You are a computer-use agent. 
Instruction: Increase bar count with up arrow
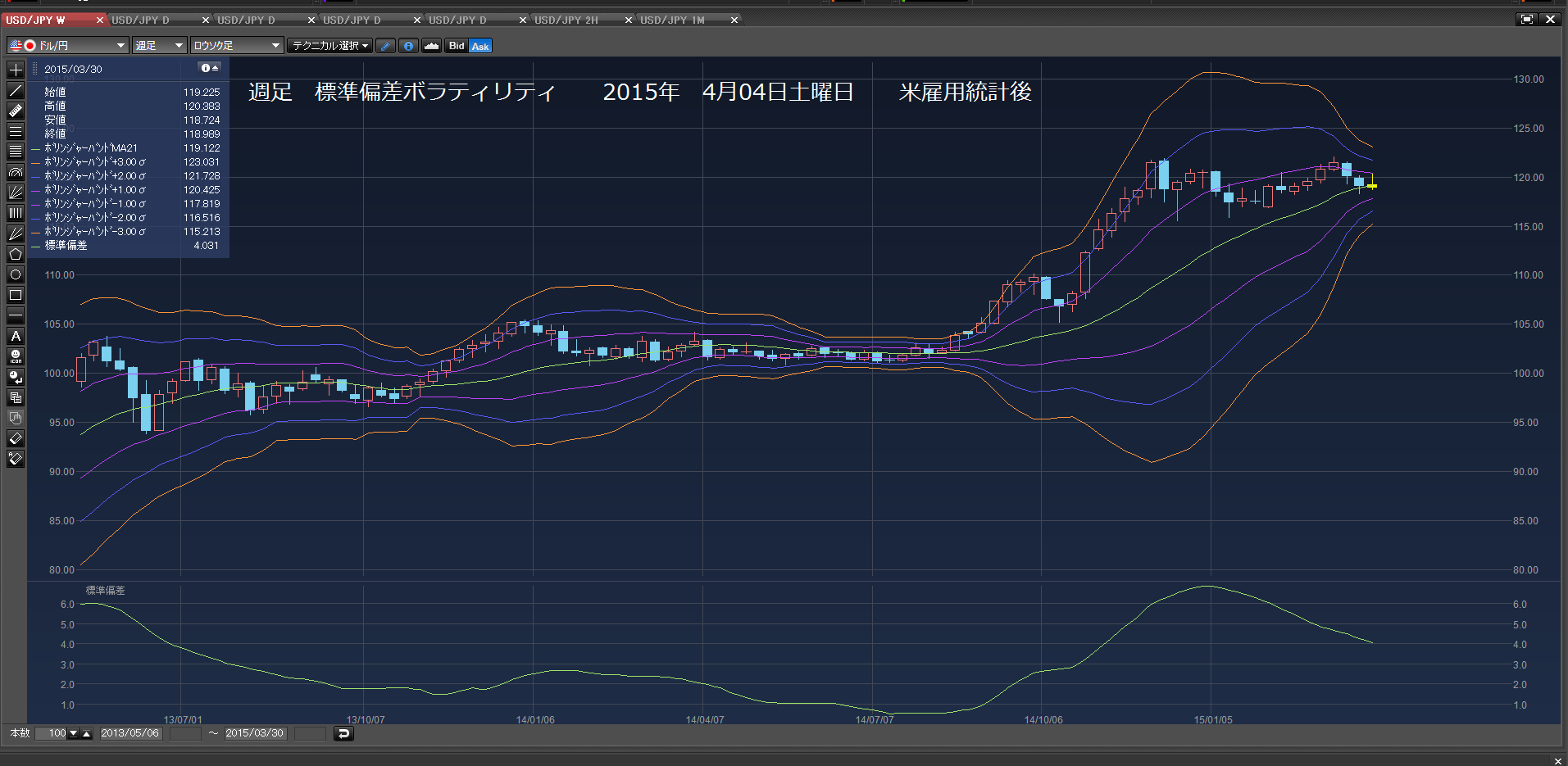click(x=86, y=733)
